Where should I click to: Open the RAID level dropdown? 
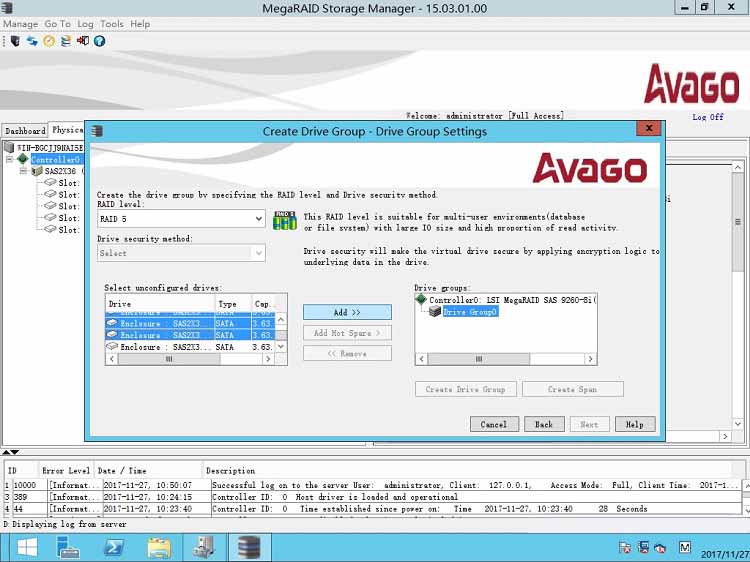pyautogui.click(x=258, y=219)
